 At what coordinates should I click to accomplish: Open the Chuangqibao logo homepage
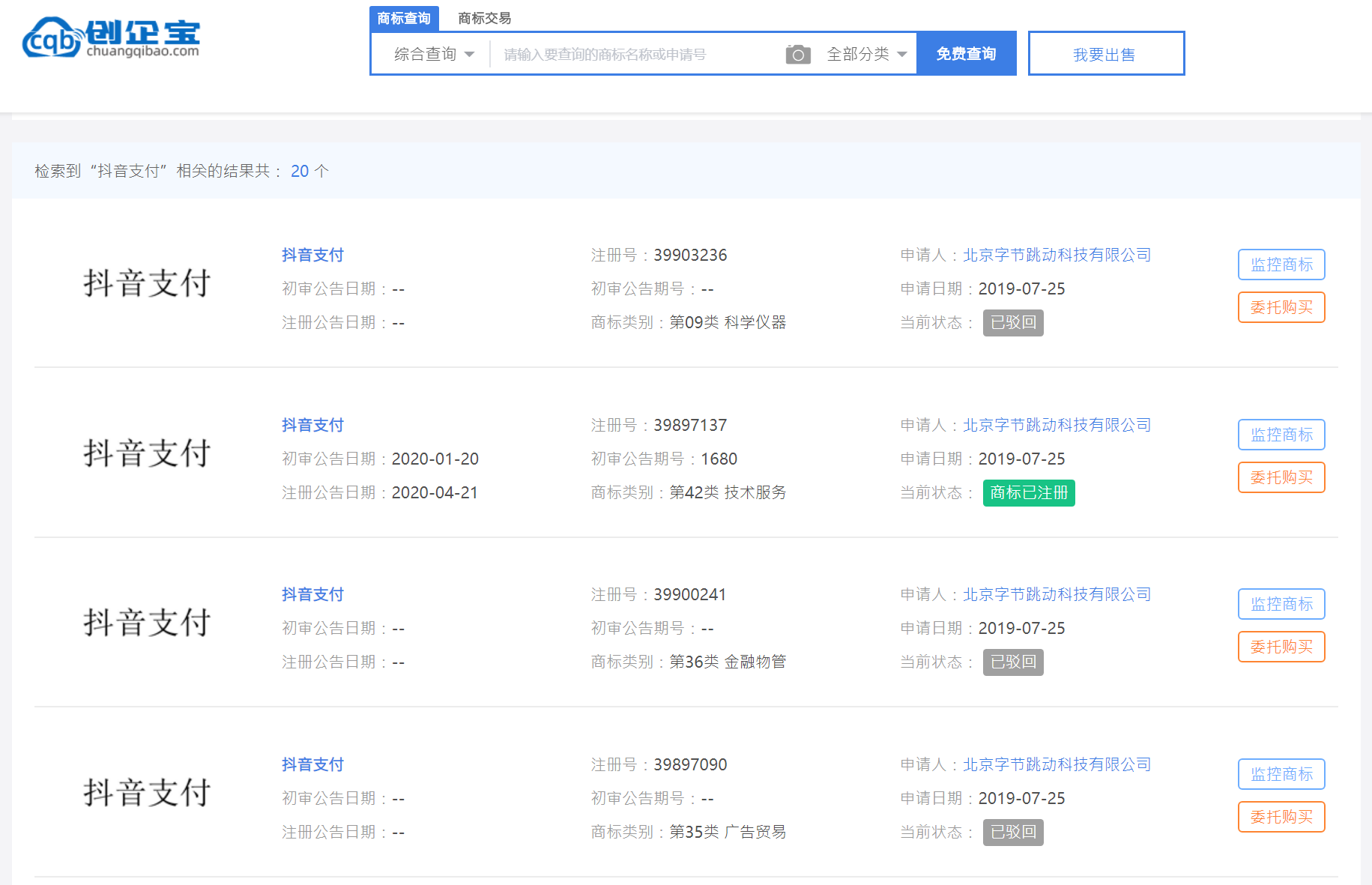coord(111,38)
